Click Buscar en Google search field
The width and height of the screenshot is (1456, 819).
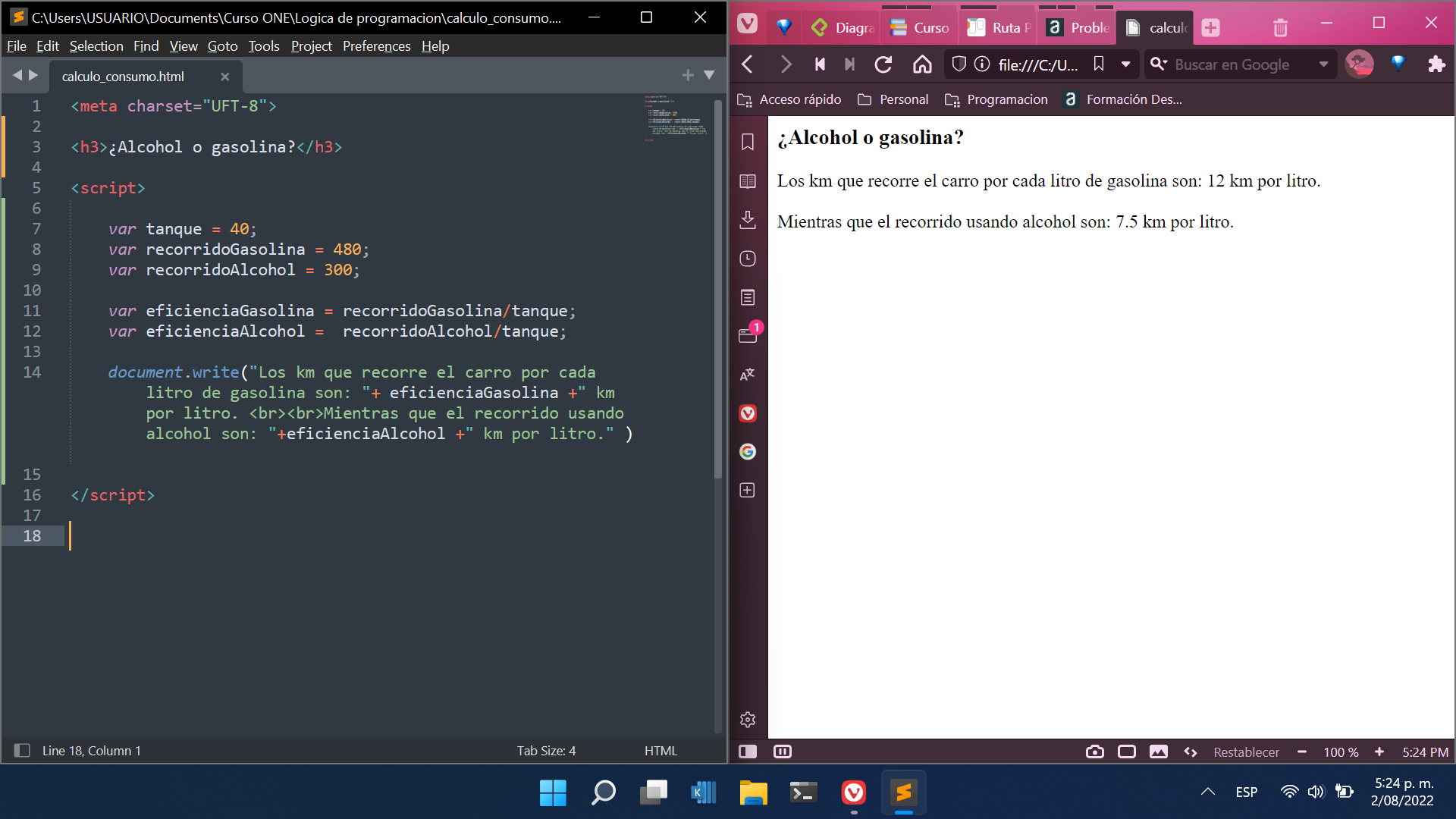pos(1241,64)
